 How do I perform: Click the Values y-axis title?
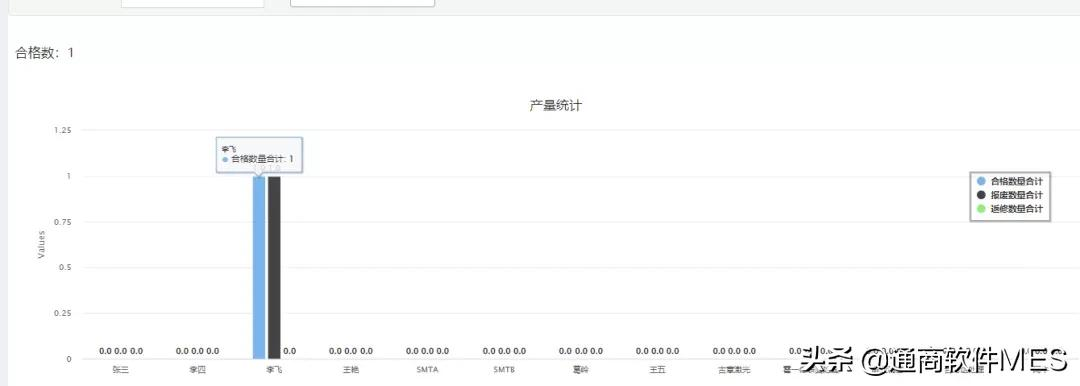click(41, 245)
